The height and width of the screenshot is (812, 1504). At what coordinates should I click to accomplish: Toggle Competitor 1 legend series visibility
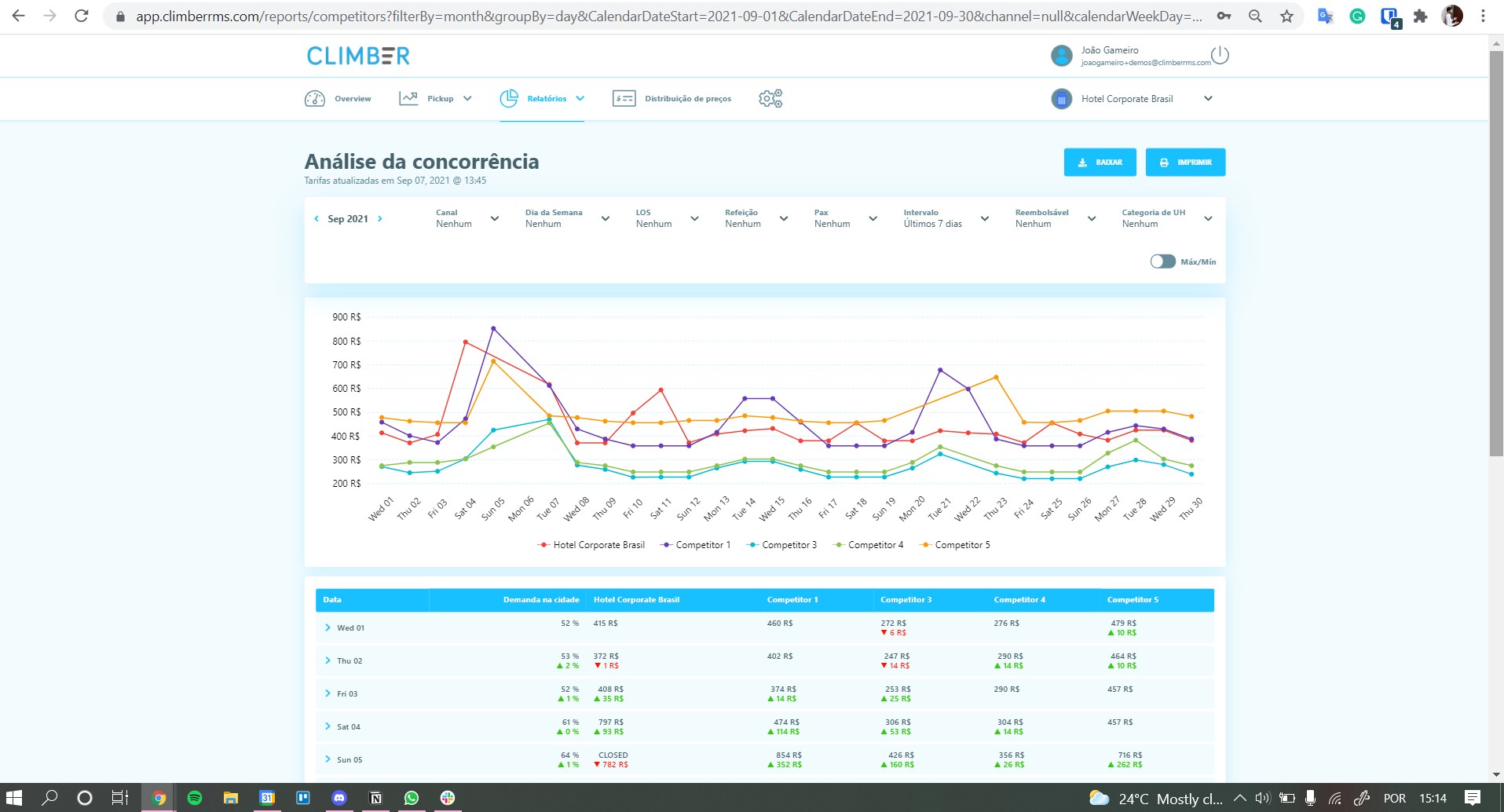(x=696, y=545)
